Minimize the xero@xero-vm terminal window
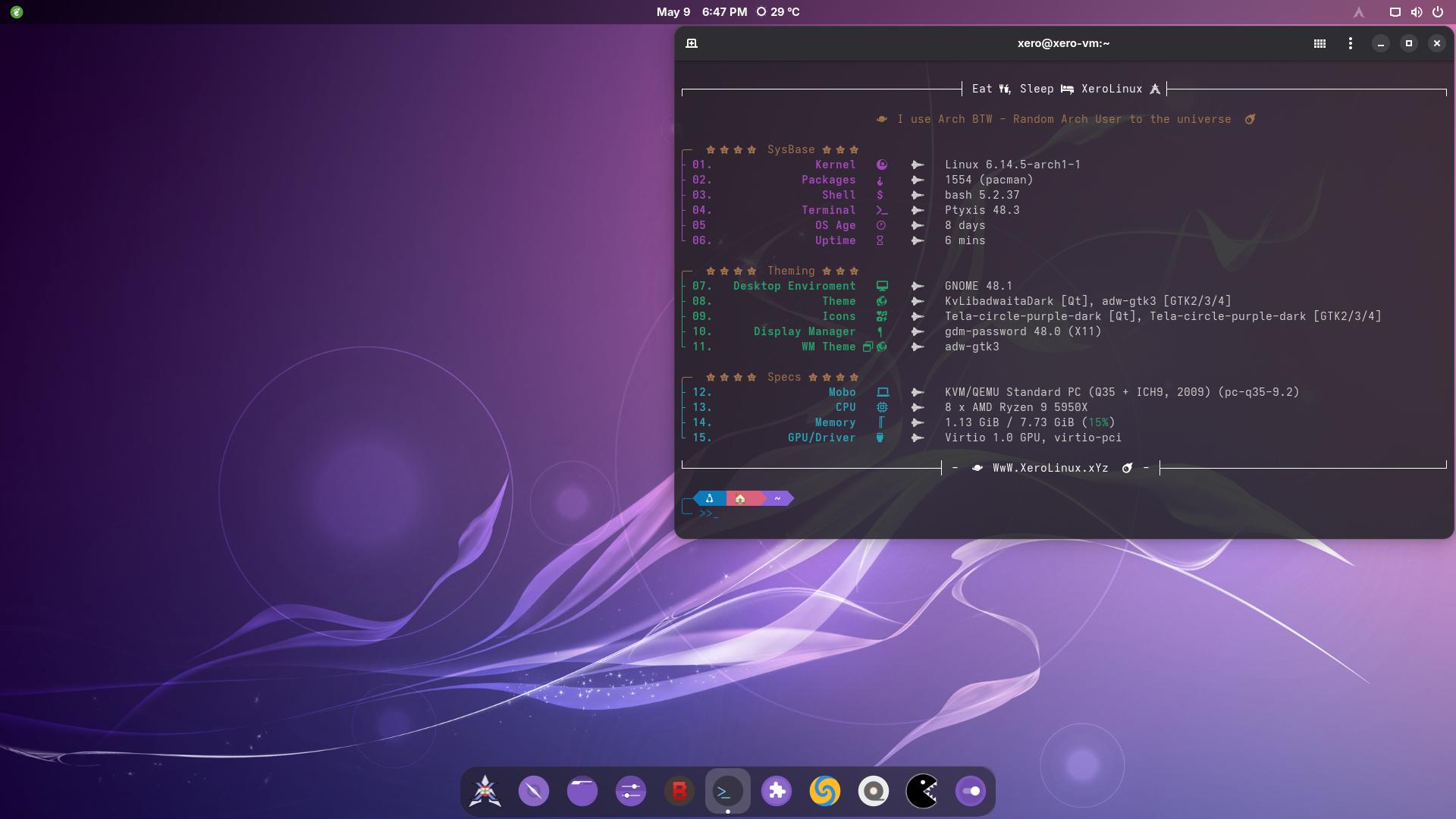 tap(1381, 43)
